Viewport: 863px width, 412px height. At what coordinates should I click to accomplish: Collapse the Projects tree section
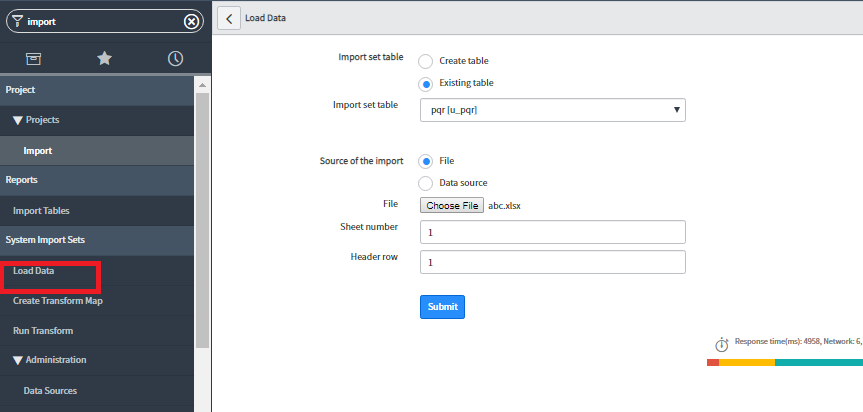[x=18, y=120]
